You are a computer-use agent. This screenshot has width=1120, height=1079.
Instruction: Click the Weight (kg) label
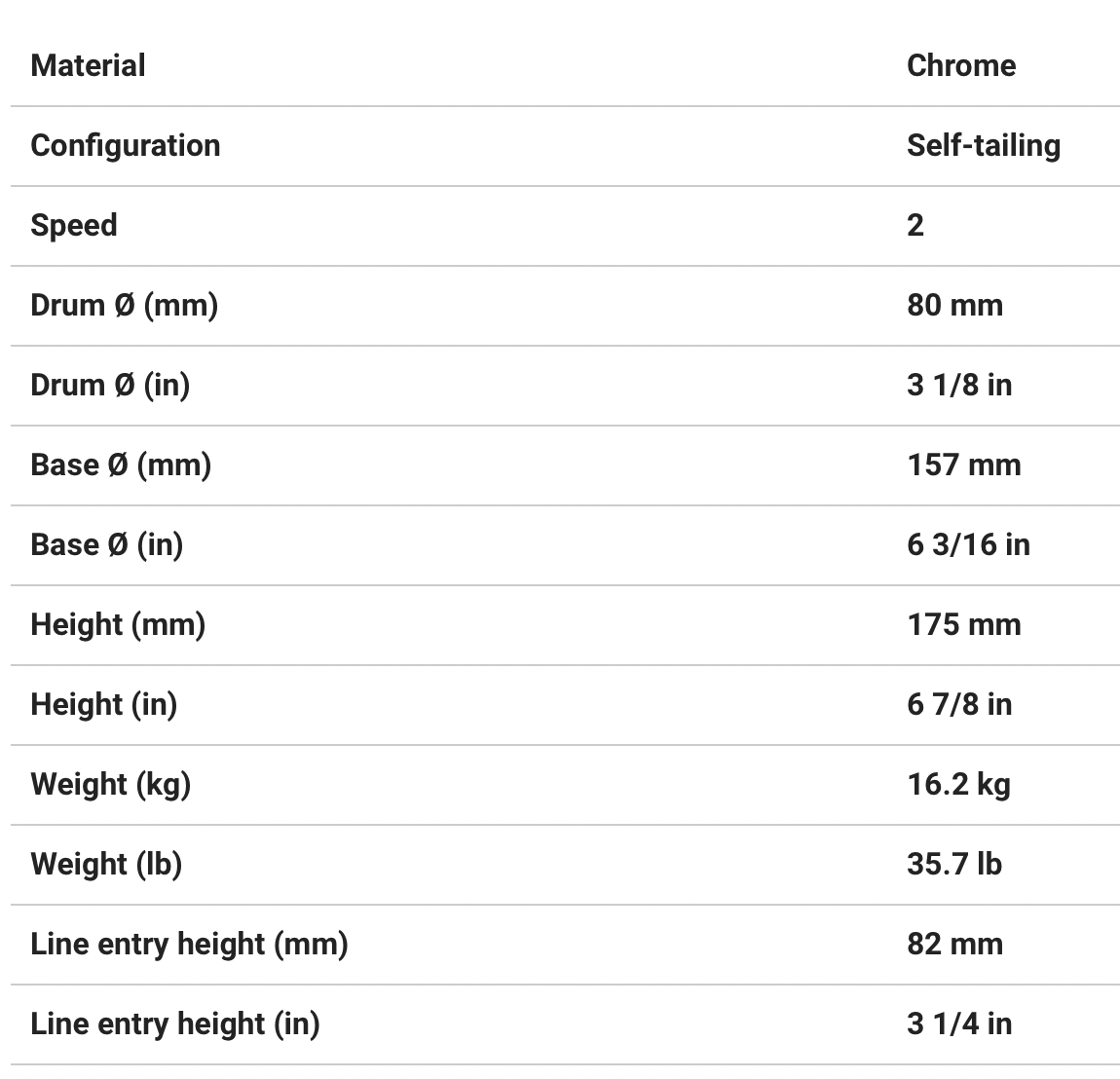(x=110, y=784)
